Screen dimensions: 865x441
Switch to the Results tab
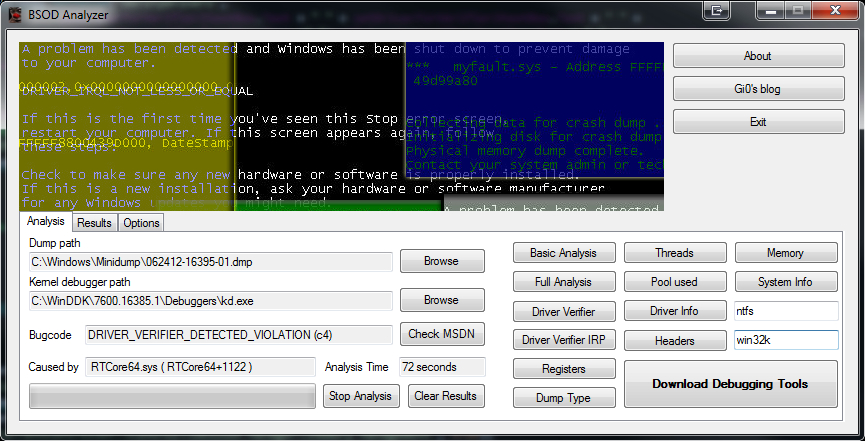pyautogui.click(x=94, y=223)
